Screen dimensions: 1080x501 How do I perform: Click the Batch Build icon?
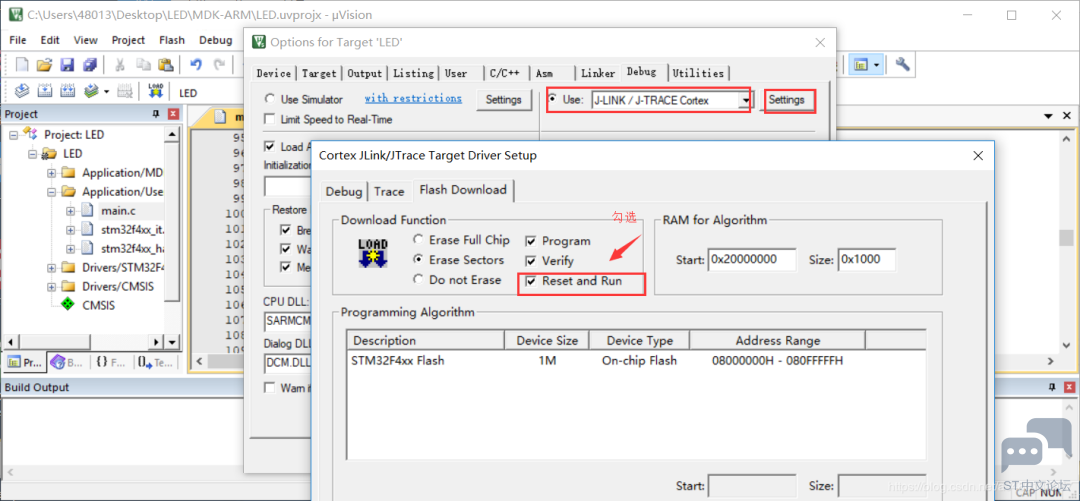click(90, 91)
